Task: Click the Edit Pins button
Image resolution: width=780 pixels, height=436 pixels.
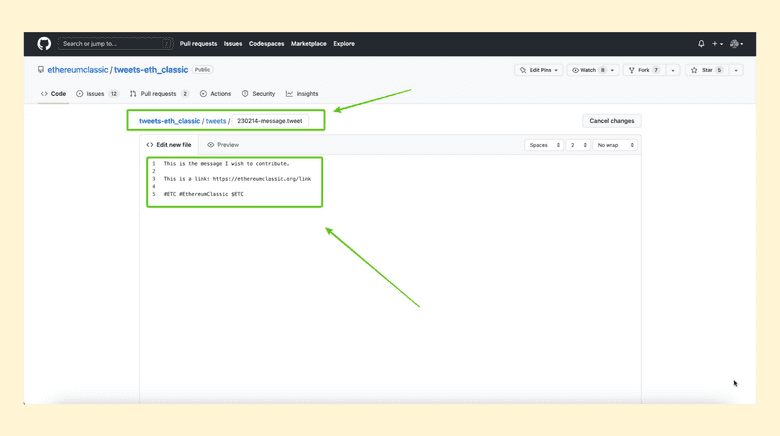Action: [x=538, y=70]
